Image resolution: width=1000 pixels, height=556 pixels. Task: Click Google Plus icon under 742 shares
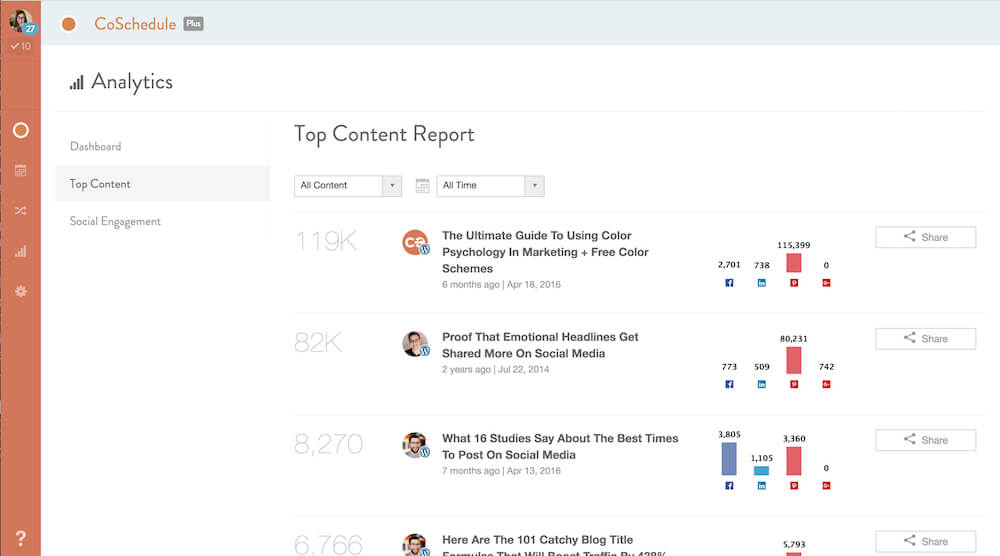(827, 384)
